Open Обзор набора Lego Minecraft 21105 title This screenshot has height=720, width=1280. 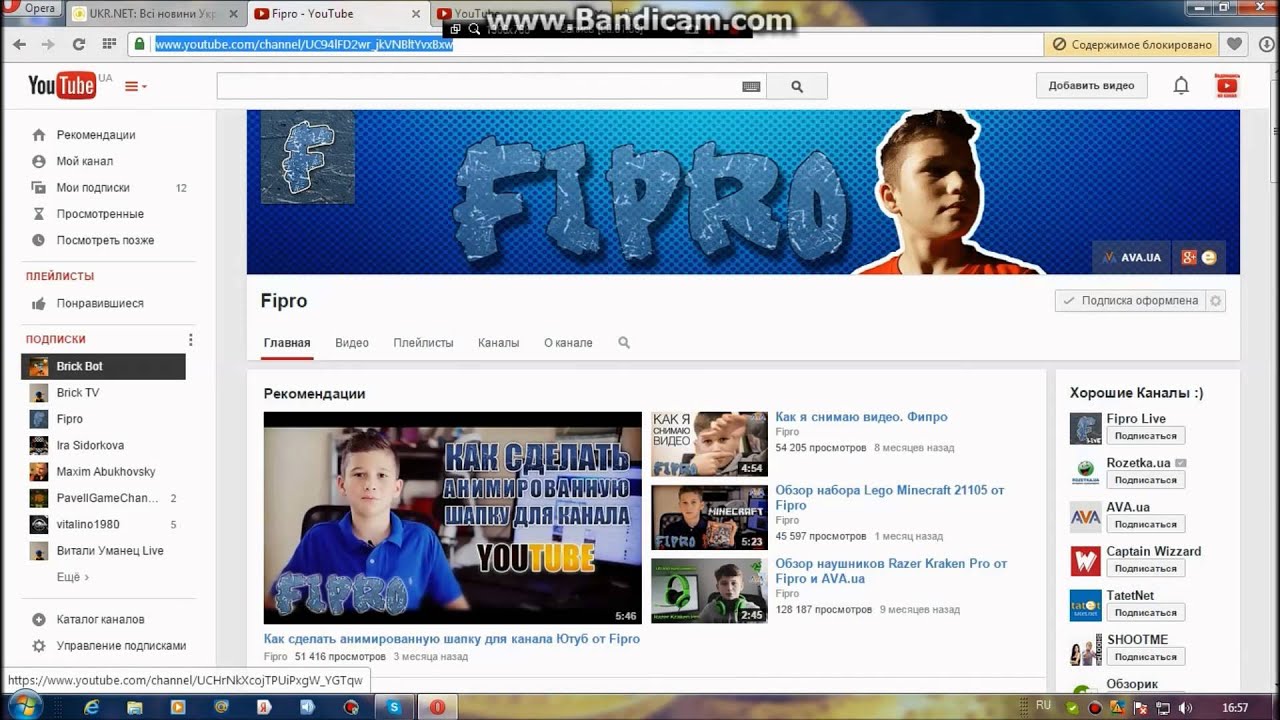[889, 497]
